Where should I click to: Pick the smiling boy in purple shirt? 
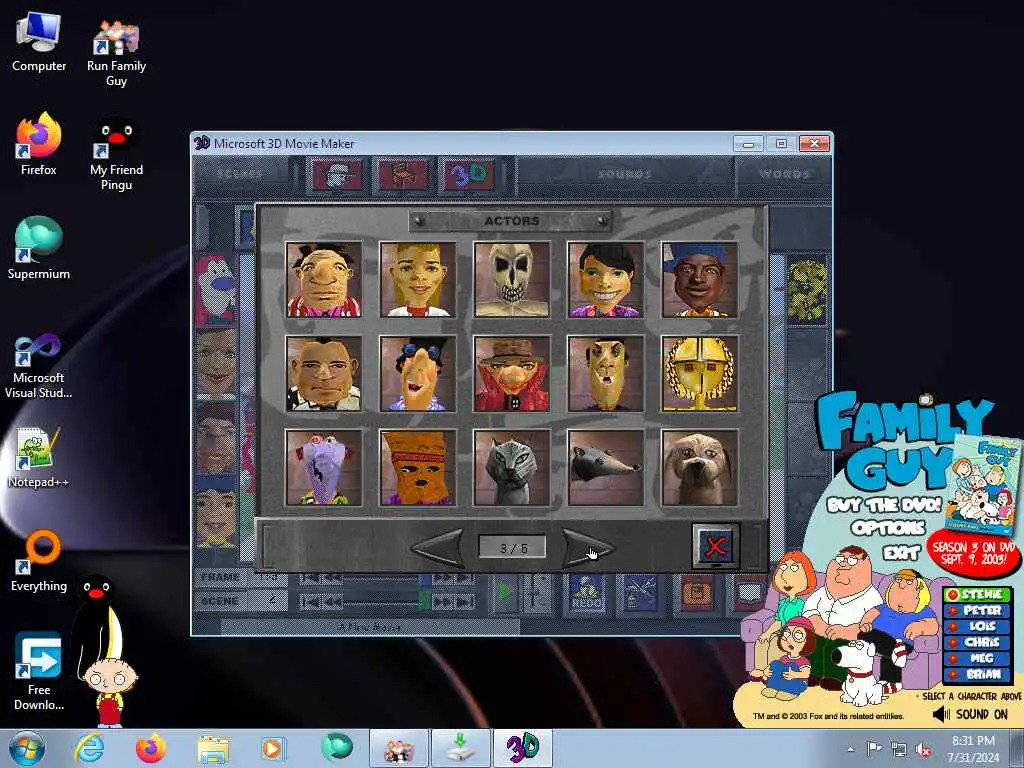click(x=606, y=280)
